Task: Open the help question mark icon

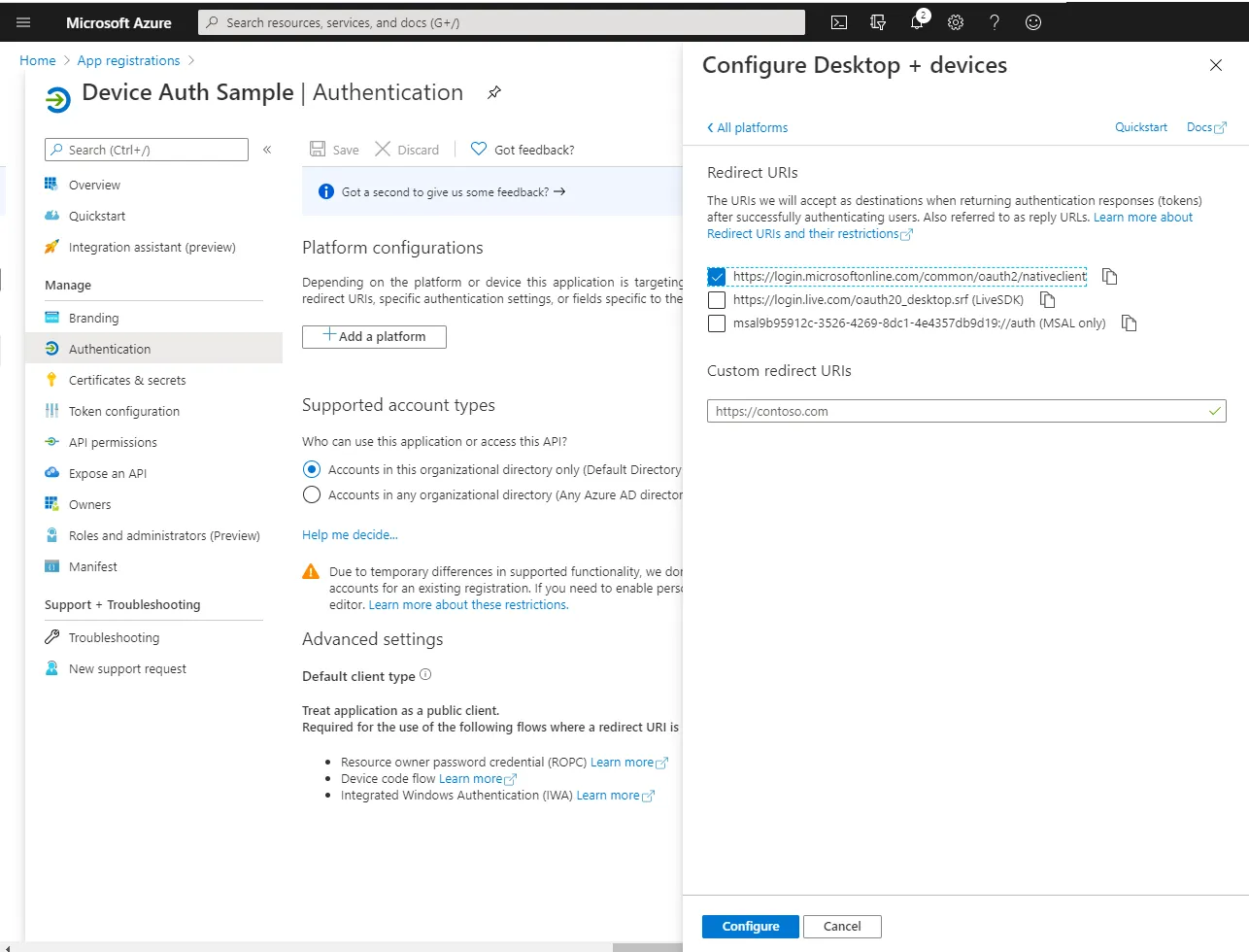Action: coord(995,22)
